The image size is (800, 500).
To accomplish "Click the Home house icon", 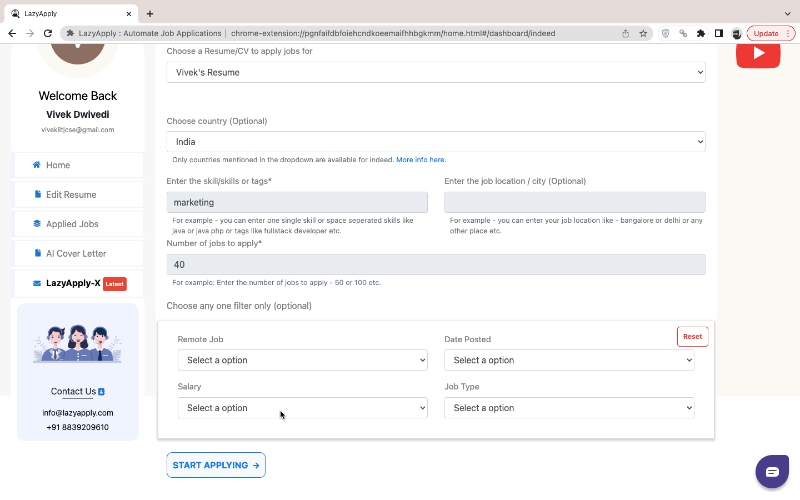I will pos(37,164).
